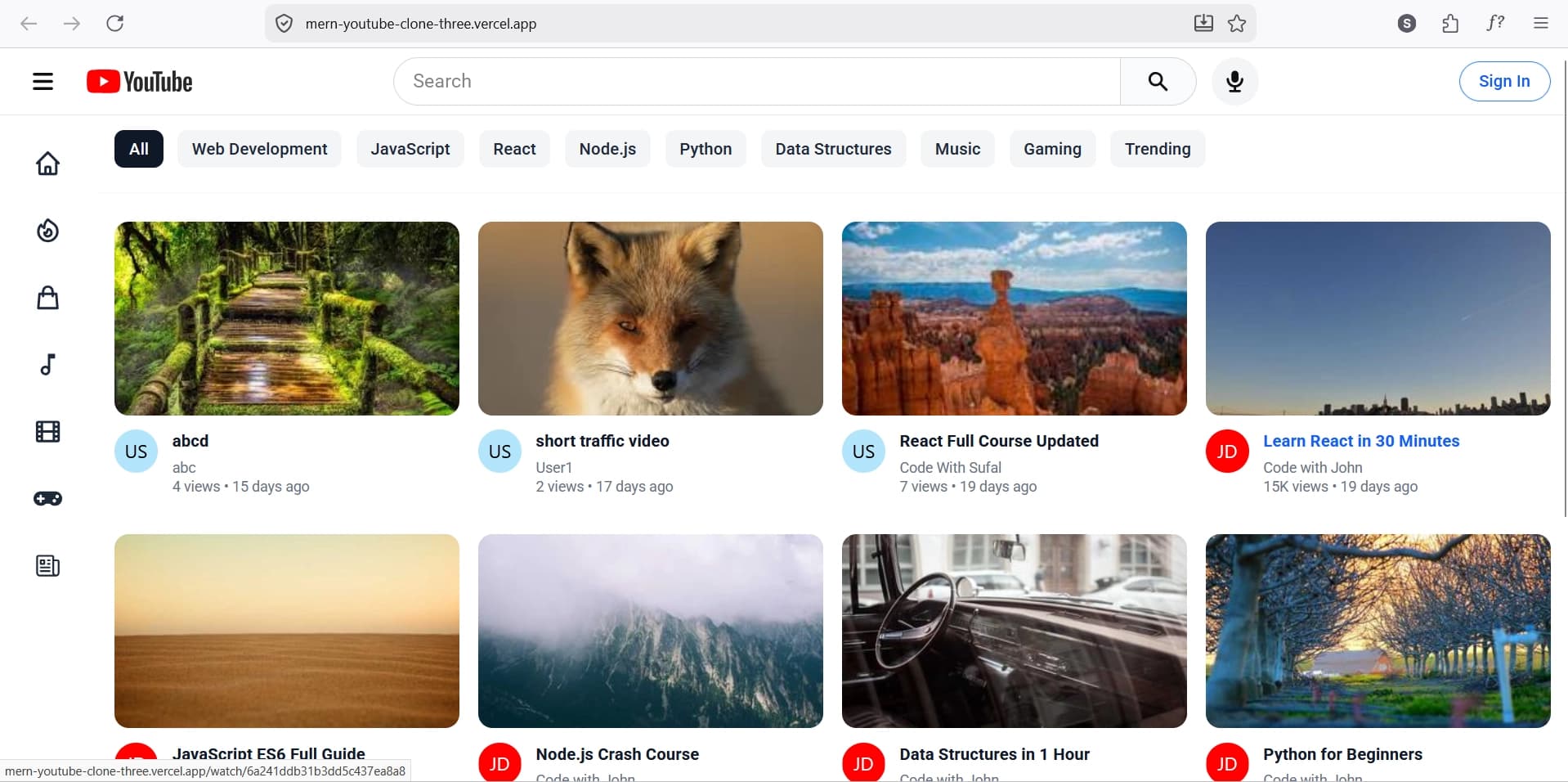Open React Full Course Updated title
1568x782 pixels.
[x=999, y=441]
